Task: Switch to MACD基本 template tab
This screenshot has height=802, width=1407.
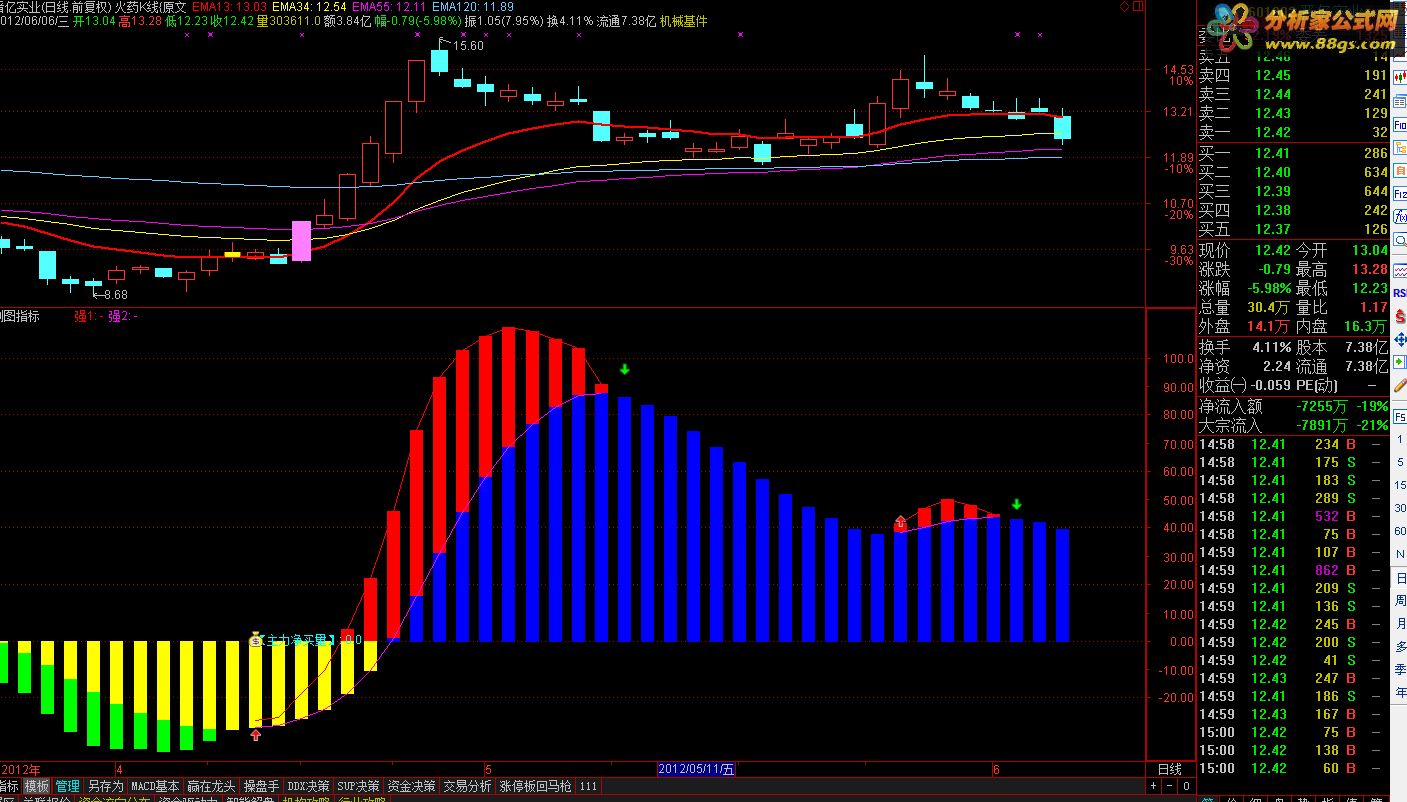Action: pos(155,786)
